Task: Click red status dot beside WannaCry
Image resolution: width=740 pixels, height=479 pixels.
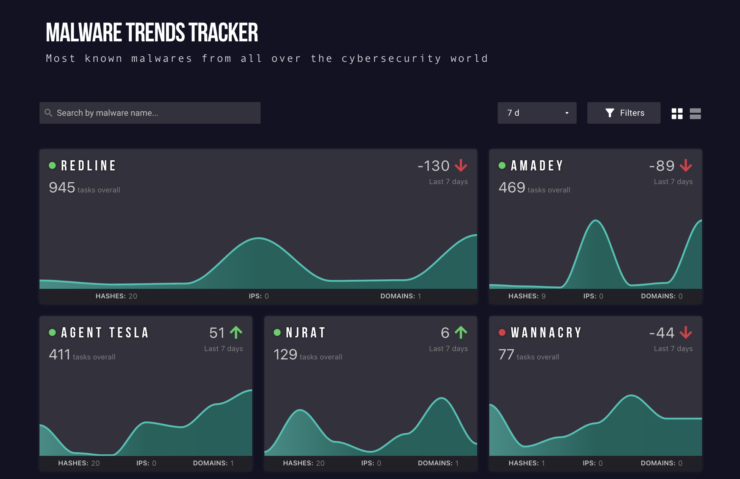Action: click(x=502, y=332)
